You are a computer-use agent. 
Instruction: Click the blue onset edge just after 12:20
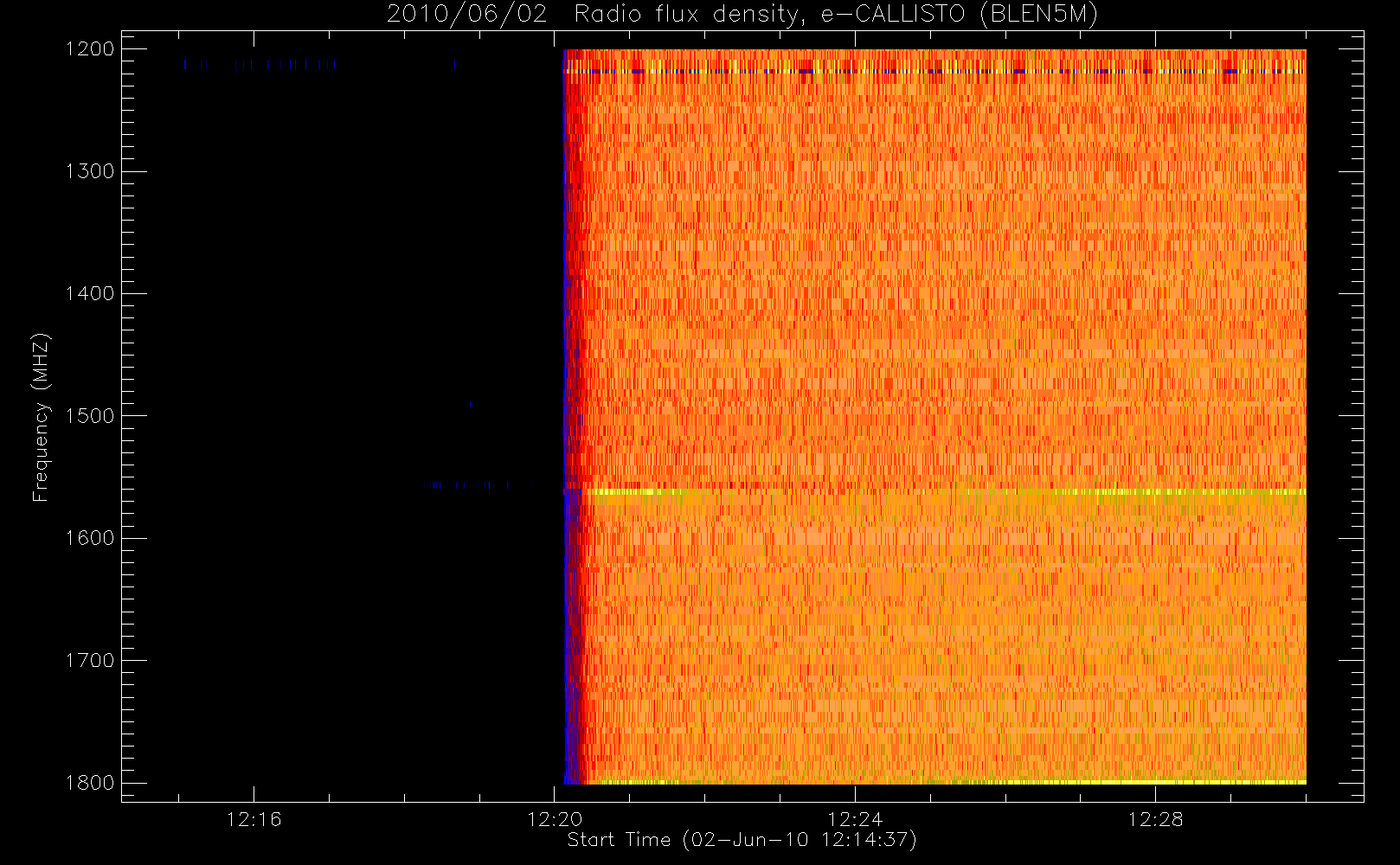click(568, 417)
